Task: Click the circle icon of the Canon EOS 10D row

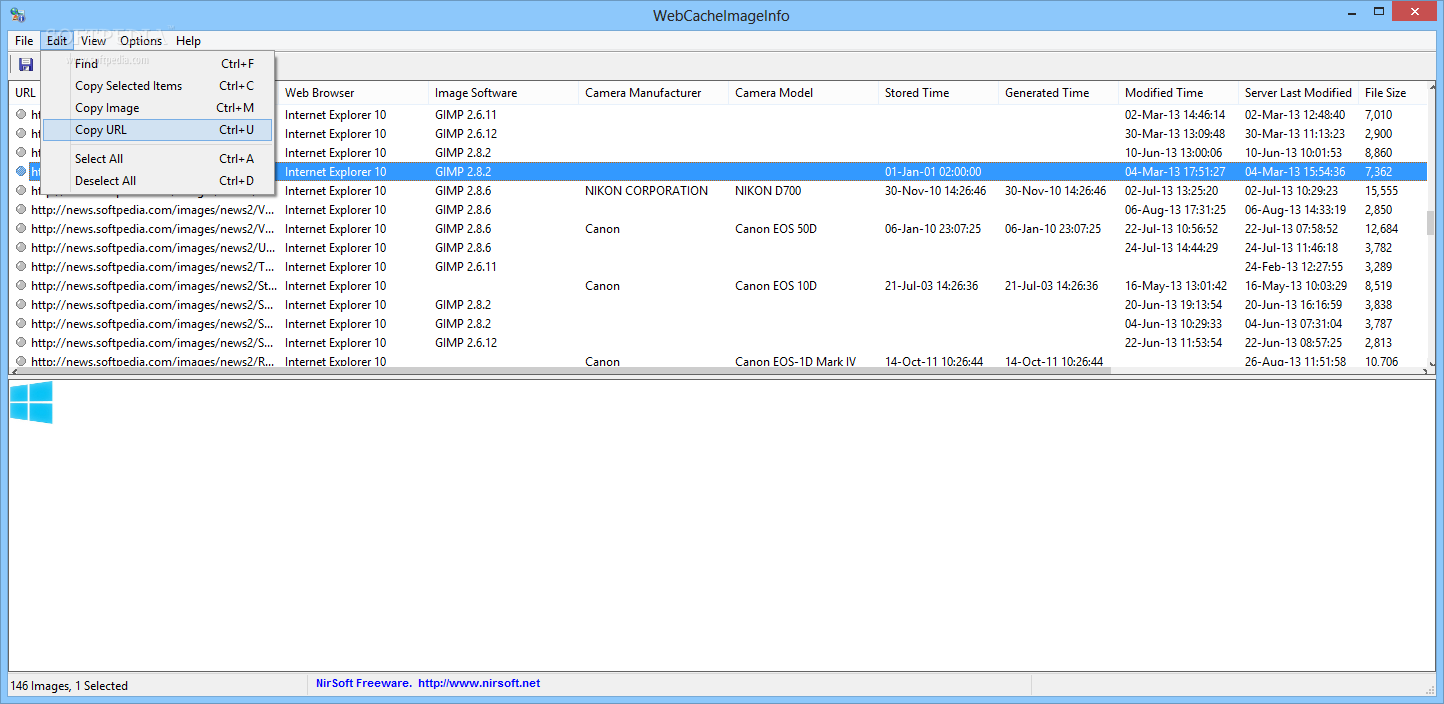Action: click(x=21, y=286)
